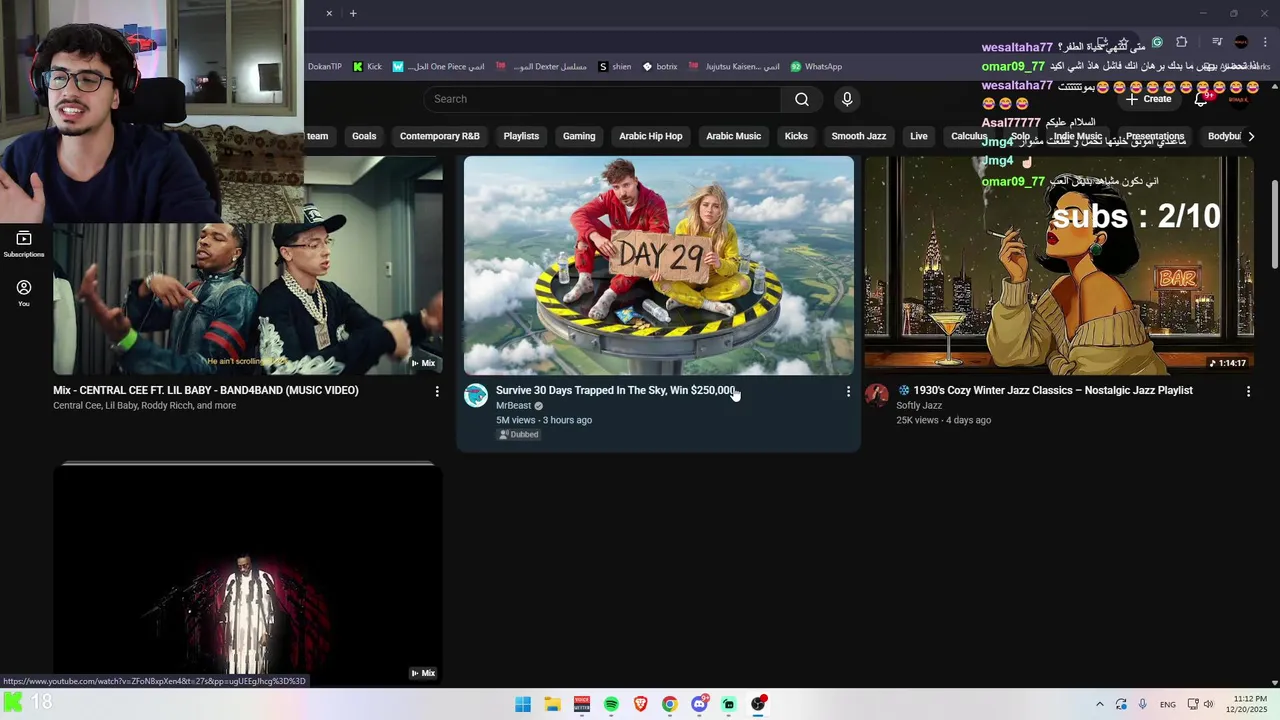Viewport: 1280px width, 720px height.
Task: Open Chrome from taskbar
Action: point(670,704)
